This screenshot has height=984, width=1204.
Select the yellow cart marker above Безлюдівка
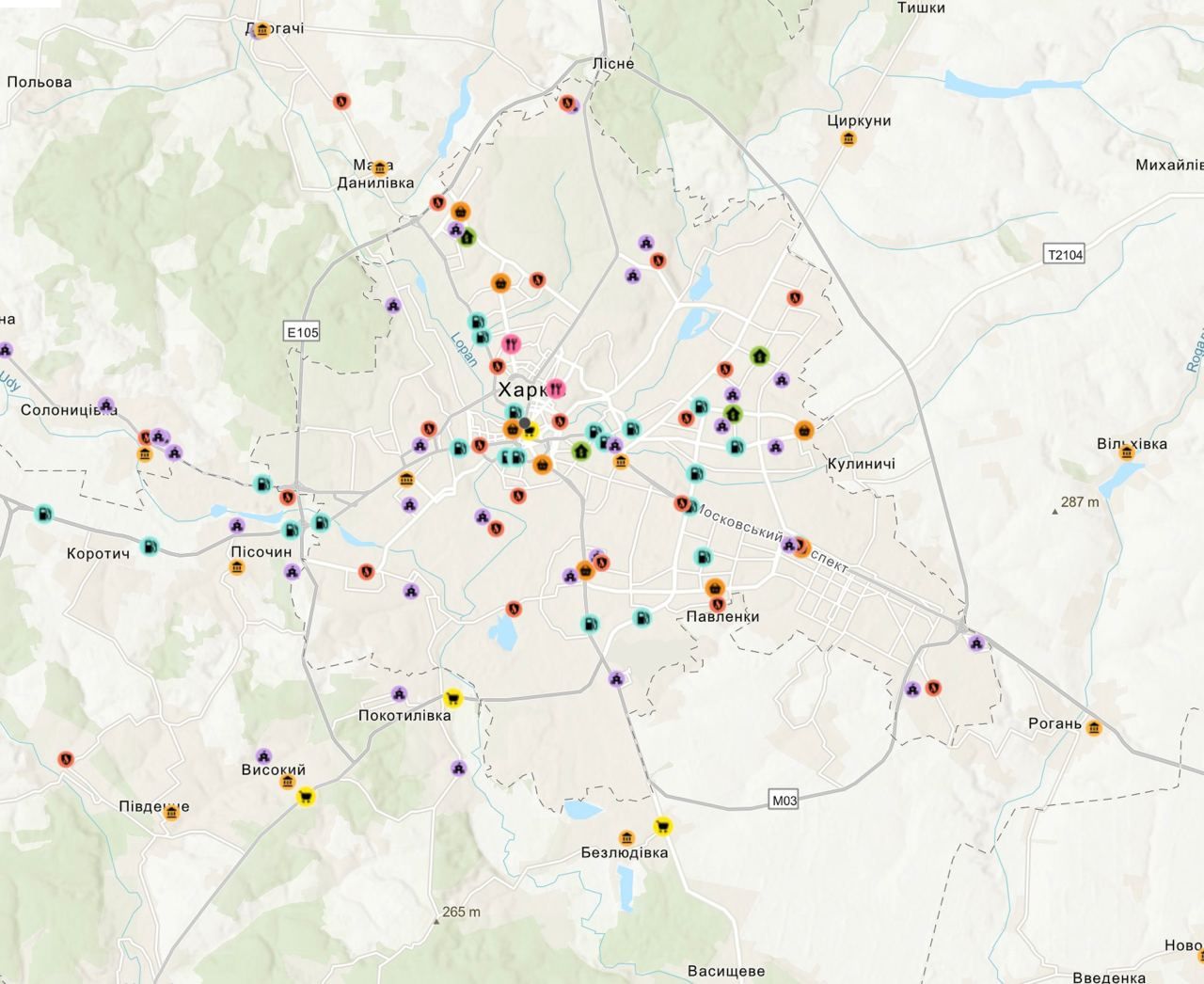point(662,827)
